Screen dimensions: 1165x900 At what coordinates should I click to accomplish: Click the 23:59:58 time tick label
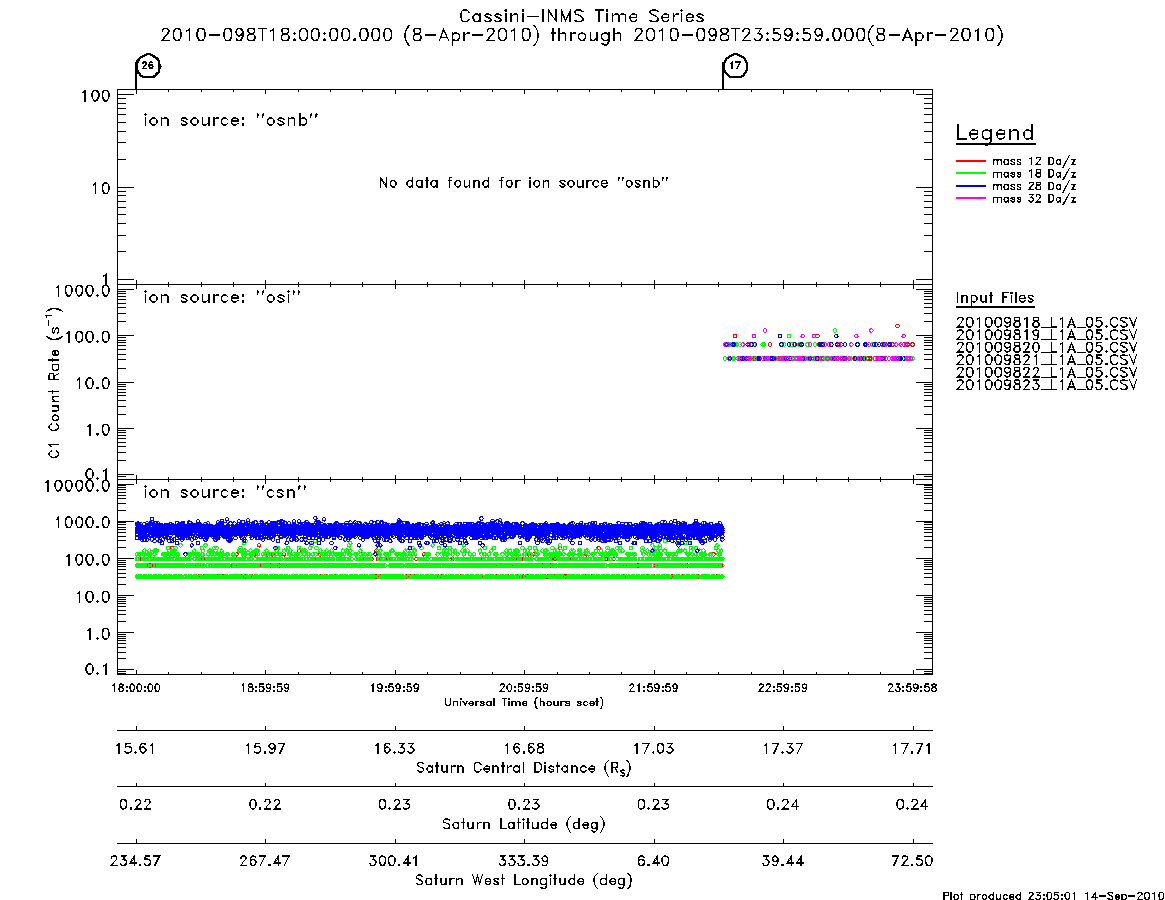point(912,688)
